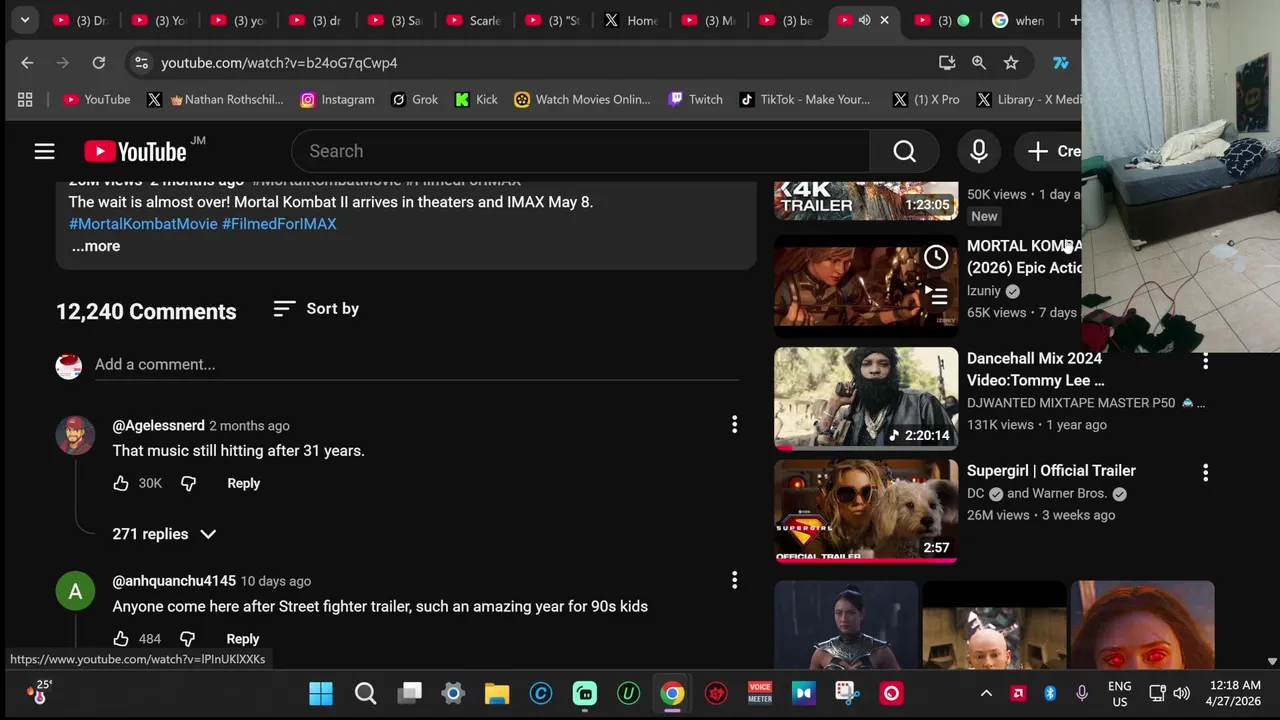Dislike the comment by @Agelessnerd
The image size is (1280, 720).
(188, 483)
